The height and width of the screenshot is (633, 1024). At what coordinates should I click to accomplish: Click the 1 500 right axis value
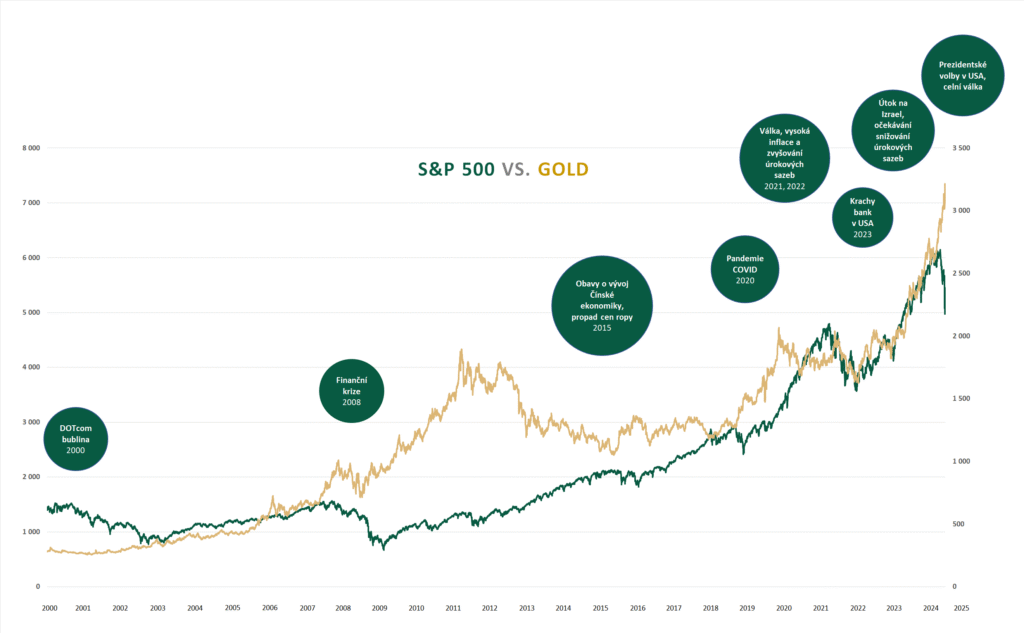coord(961,398)
